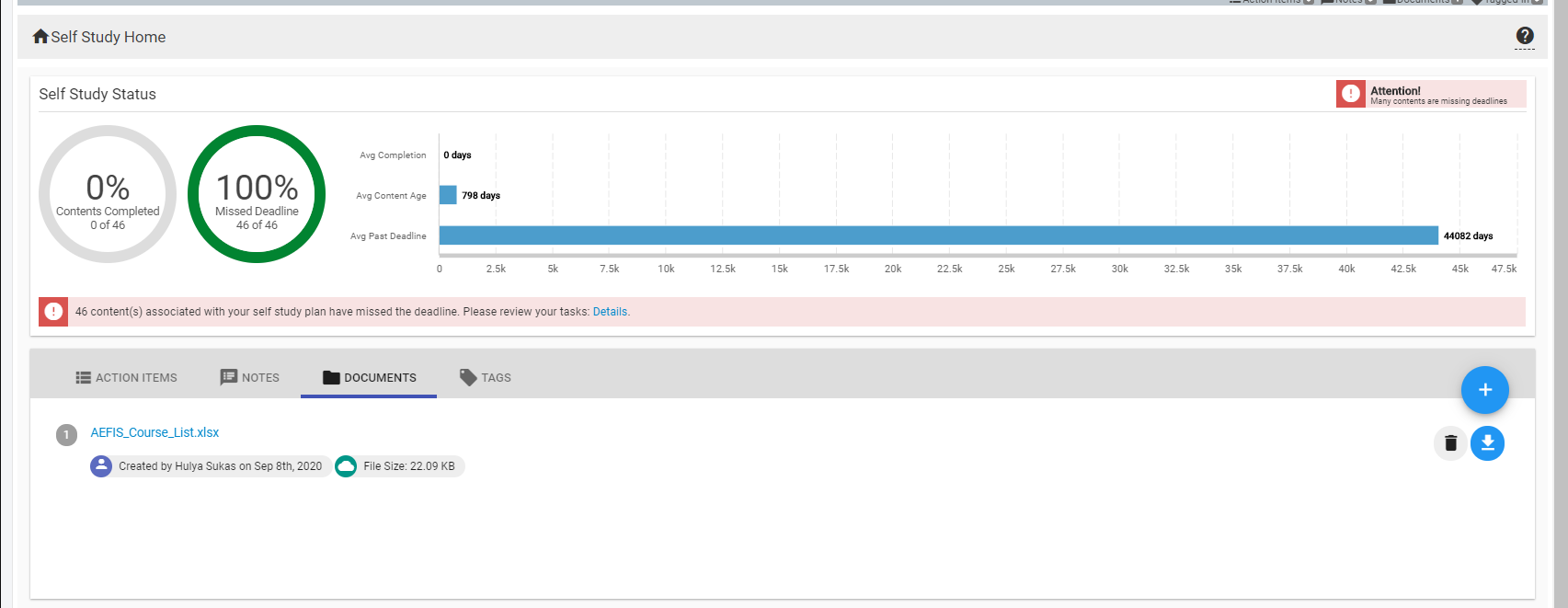Switch to the Action Items tab
The image size is (1568, 608).
[x=126, y=377]
